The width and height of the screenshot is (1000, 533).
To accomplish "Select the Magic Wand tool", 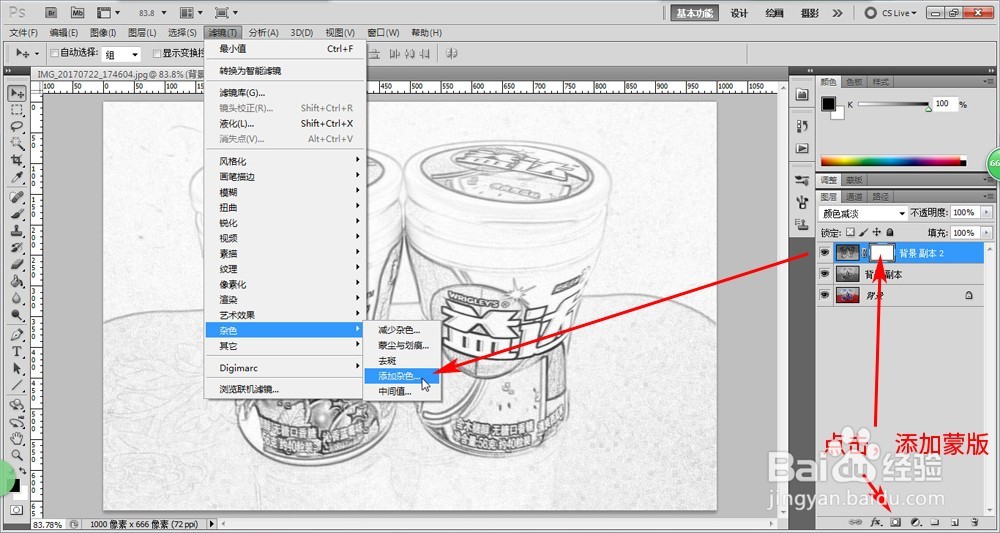I will point(17,143).
